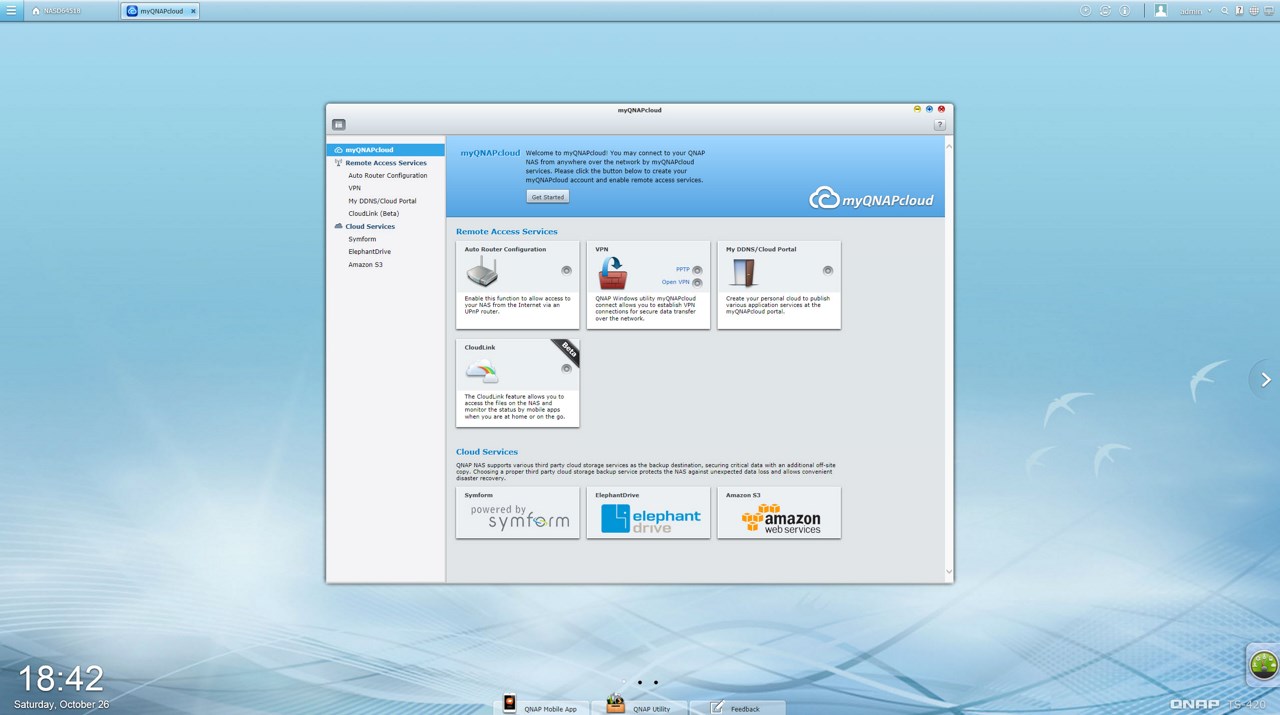Open the Feedback shortcut
This screenshot has height=715, width=1280.
tap(737, 707)
